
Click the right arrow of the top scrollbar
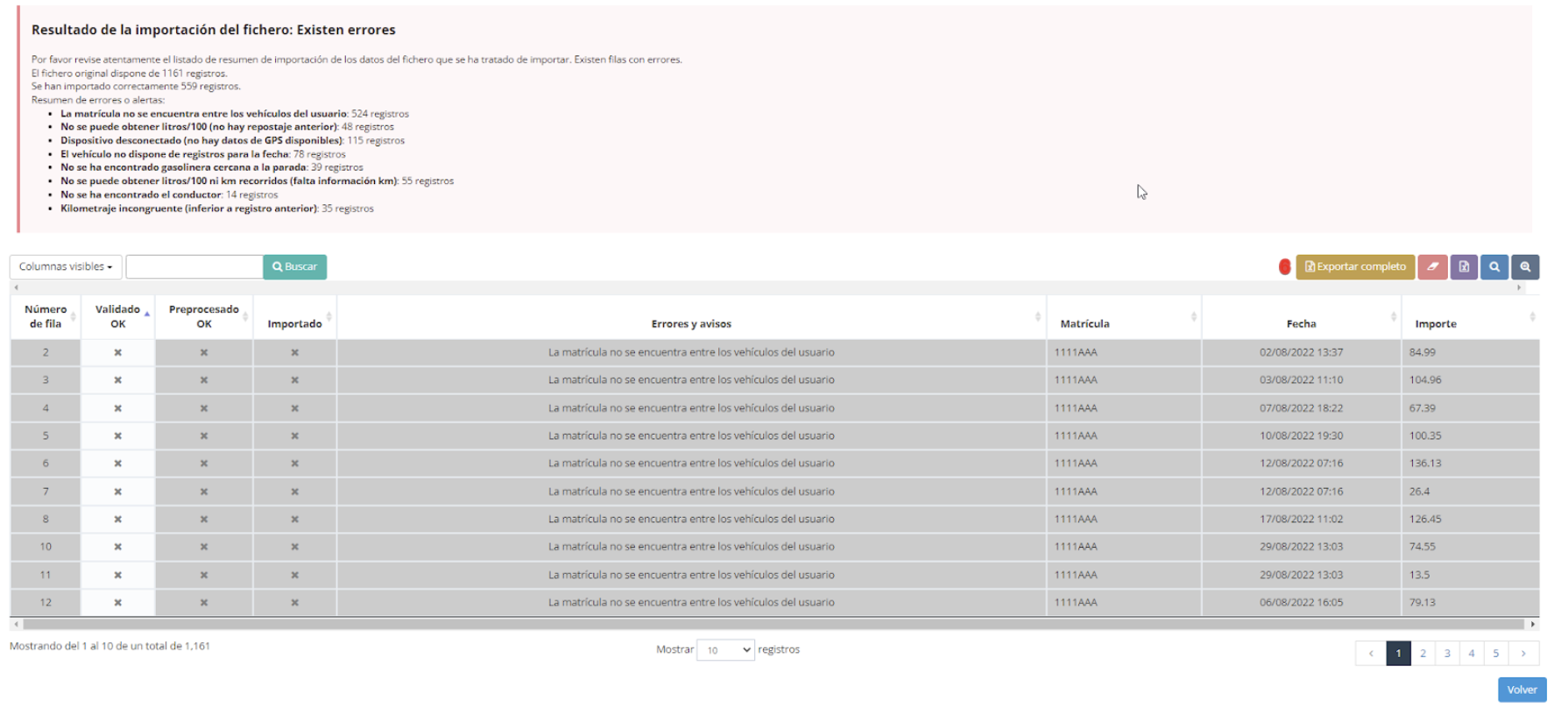point(1519,287)
